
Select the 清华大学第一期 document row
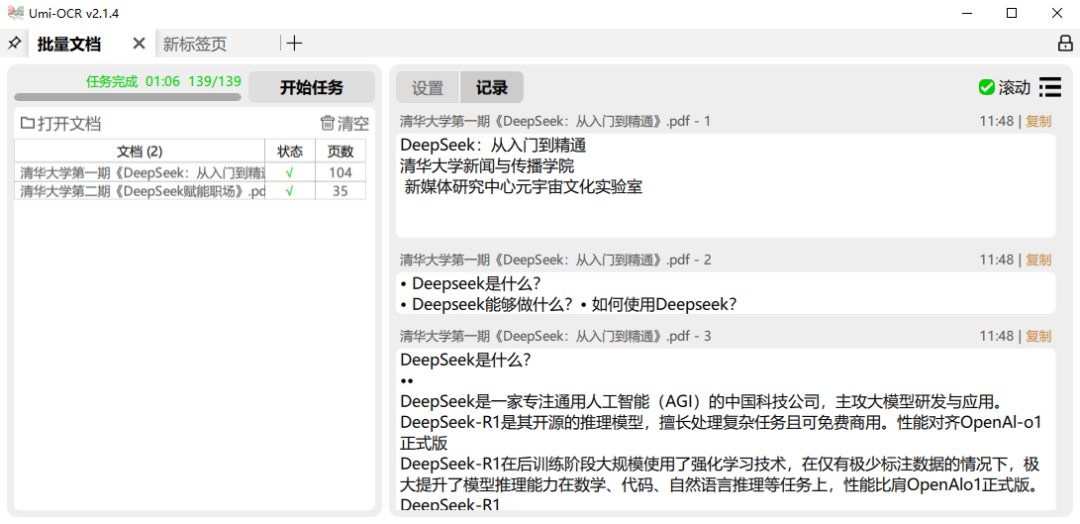[190, 172]
